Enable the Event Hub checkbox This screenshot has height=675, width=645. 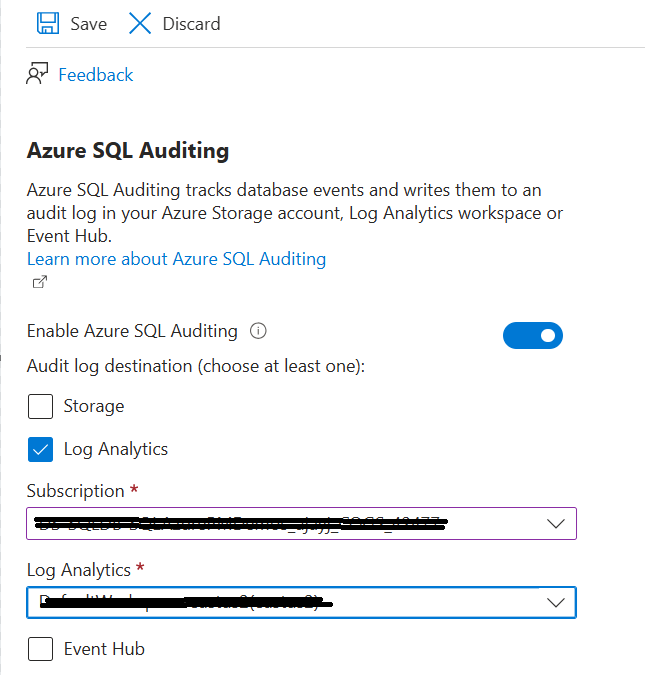(x=40, y=649)
